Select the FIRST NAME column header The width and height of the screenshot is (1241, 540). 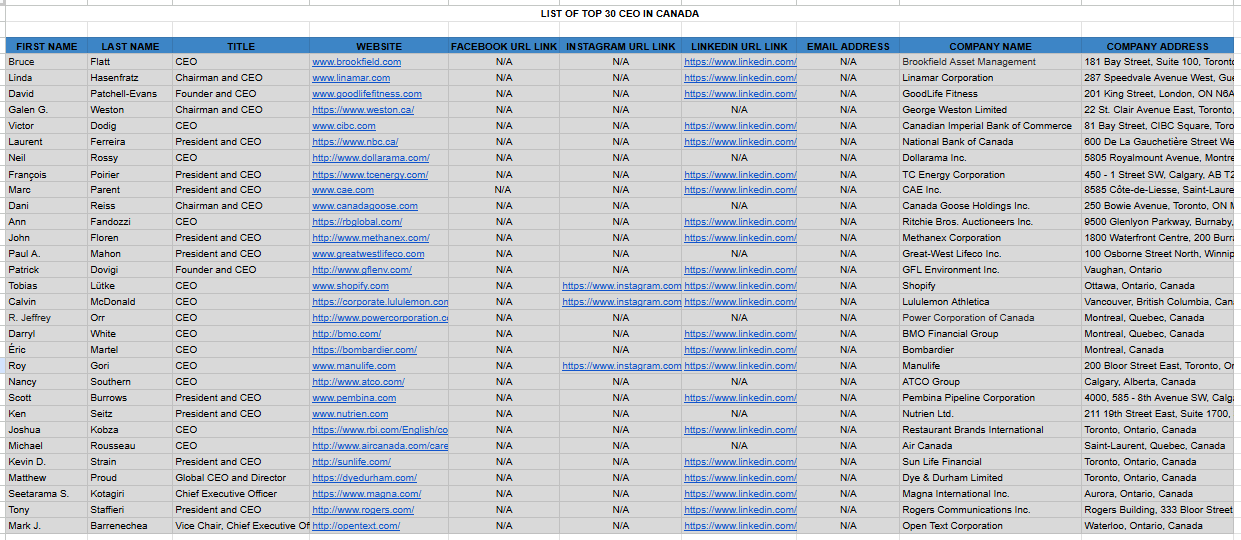[47, 46]
